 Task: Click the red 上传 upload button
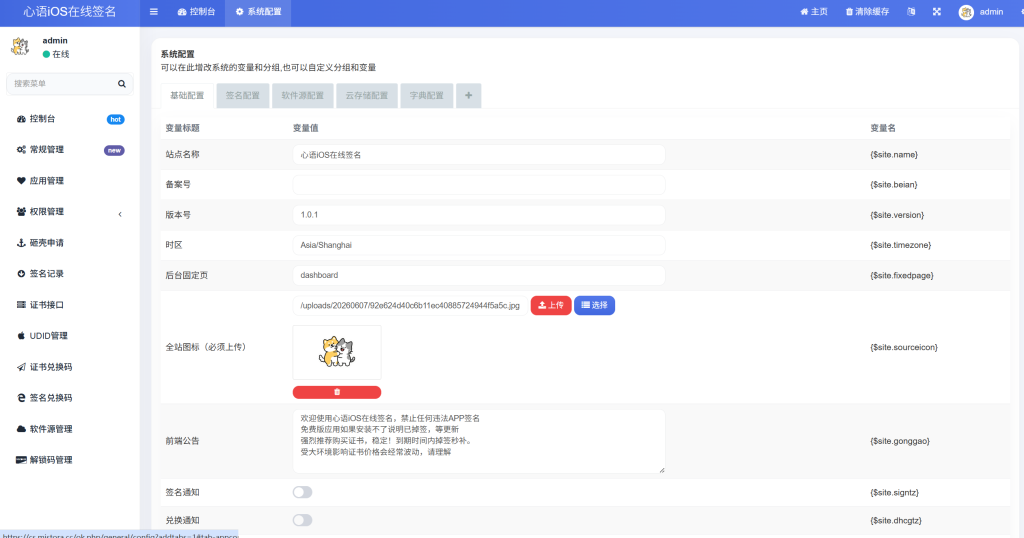coord(551,306)
